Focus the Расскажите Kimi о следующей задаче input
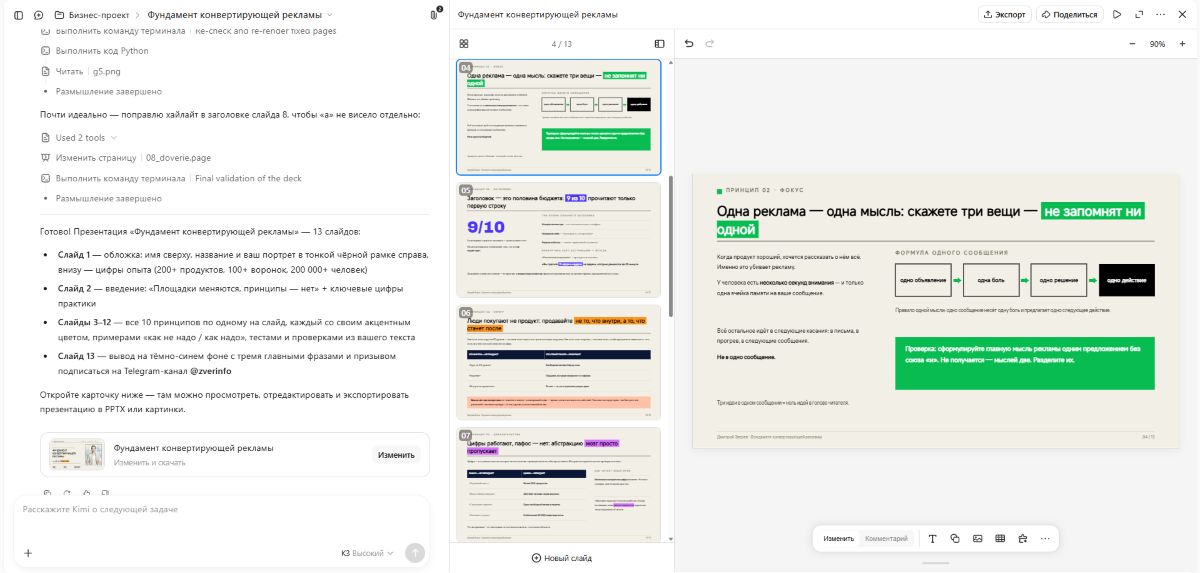This screenshot has height=573, width=1200. (220, 510)
